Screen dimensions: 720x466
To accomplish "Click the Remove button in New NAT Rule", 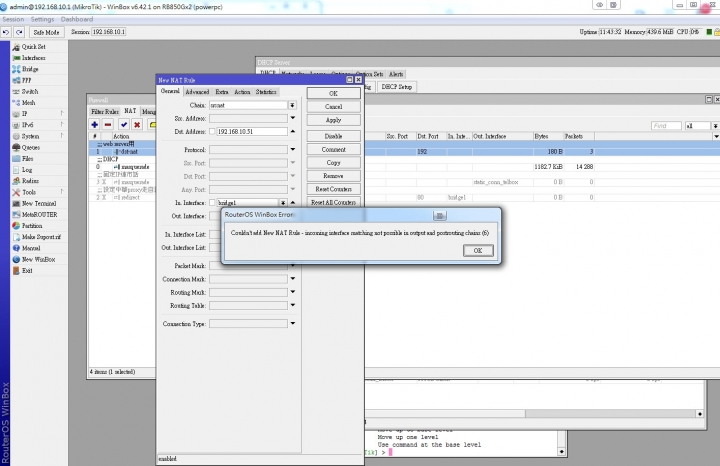I will click(333, 176).
